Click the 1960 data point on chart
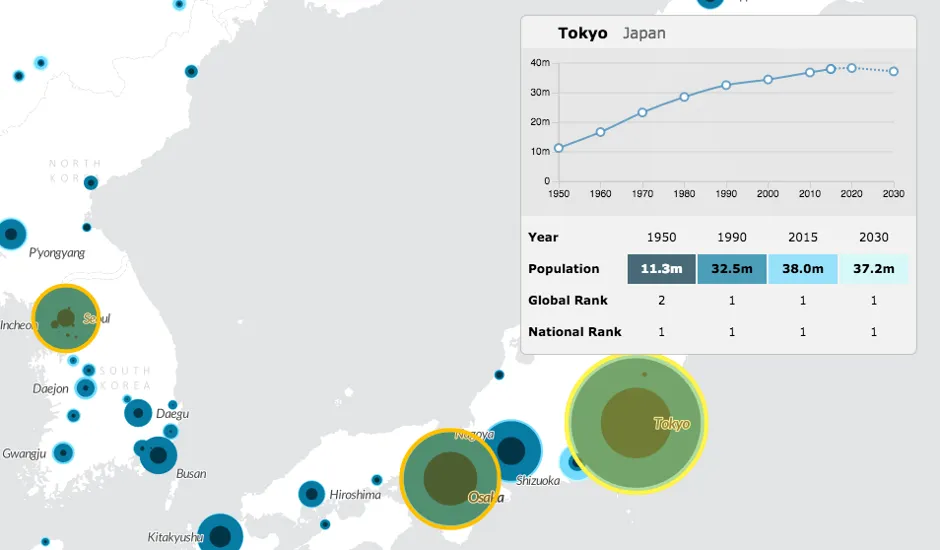The height and width of the screenshot is (550, 940). (x=600, y=131)
